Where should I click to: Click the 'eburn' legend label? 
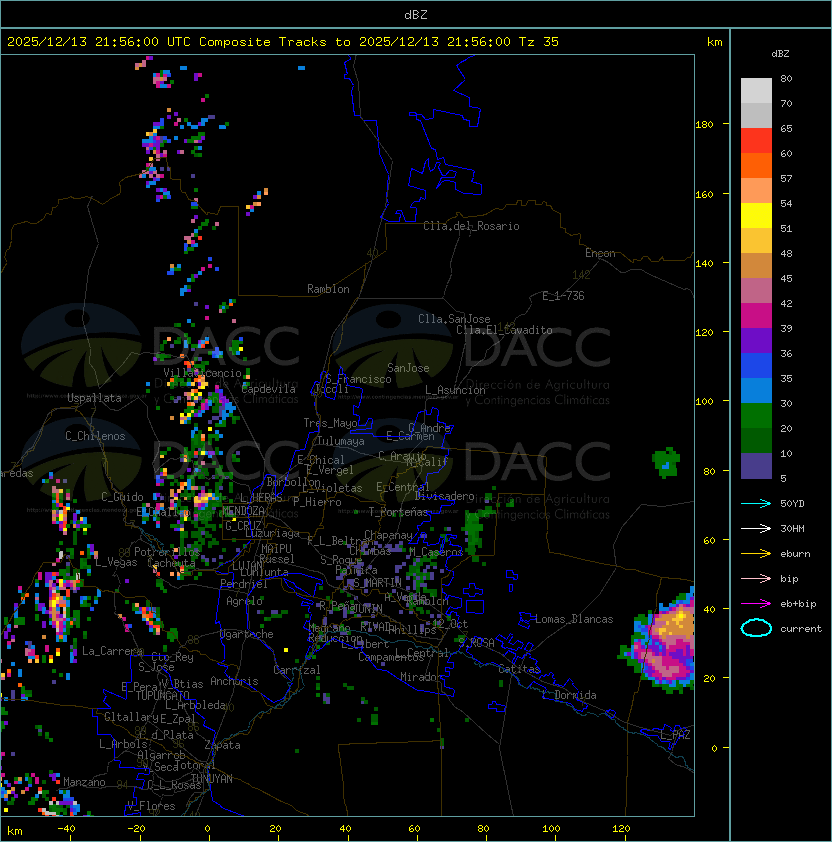(x=795, y=554)
